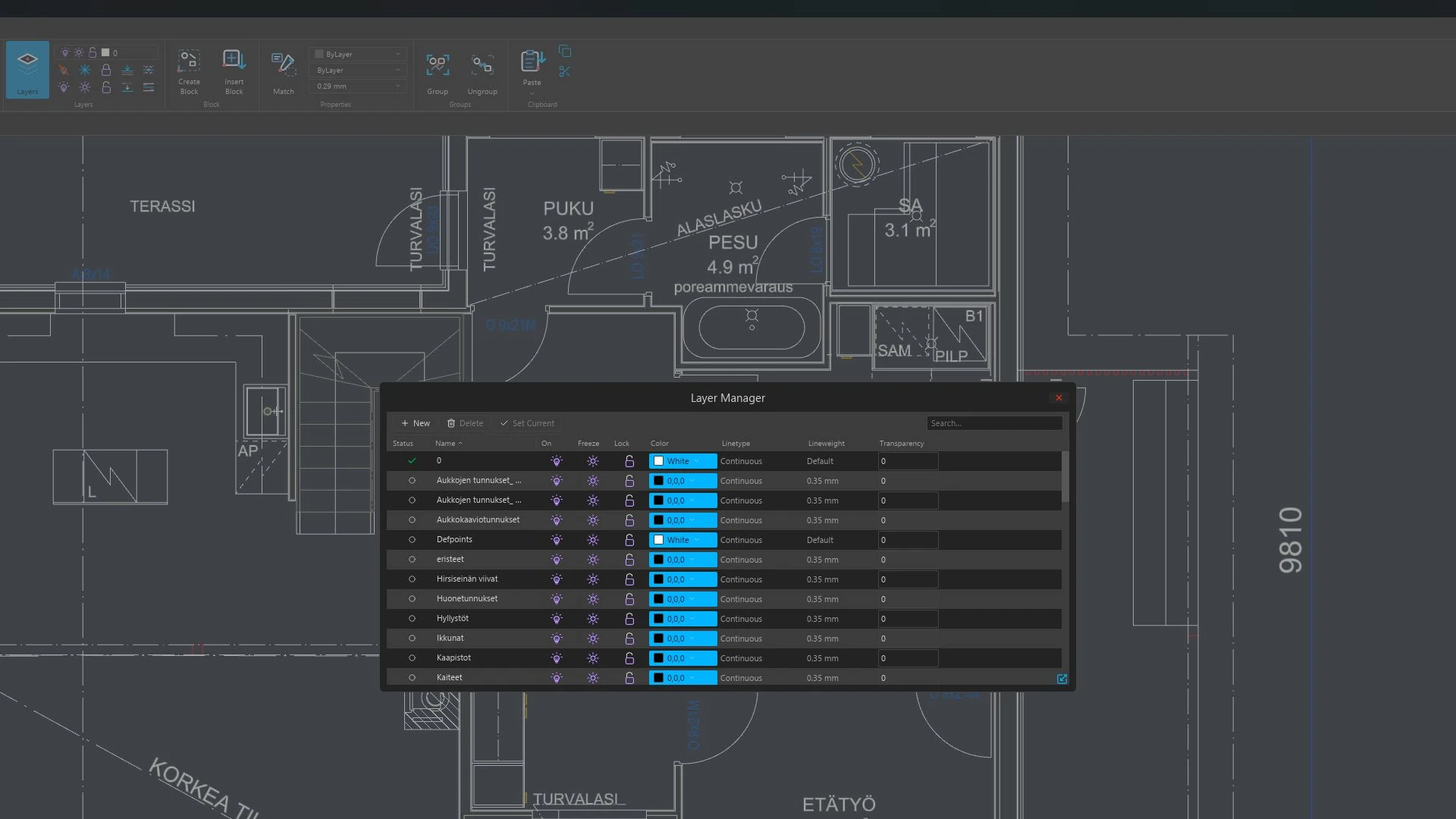Image resolution: width=1456 pixels, height=819 pixels.
Task: Click the closed padlock lock-layer icon in ribbon
Action: click(x=106, y=70)
